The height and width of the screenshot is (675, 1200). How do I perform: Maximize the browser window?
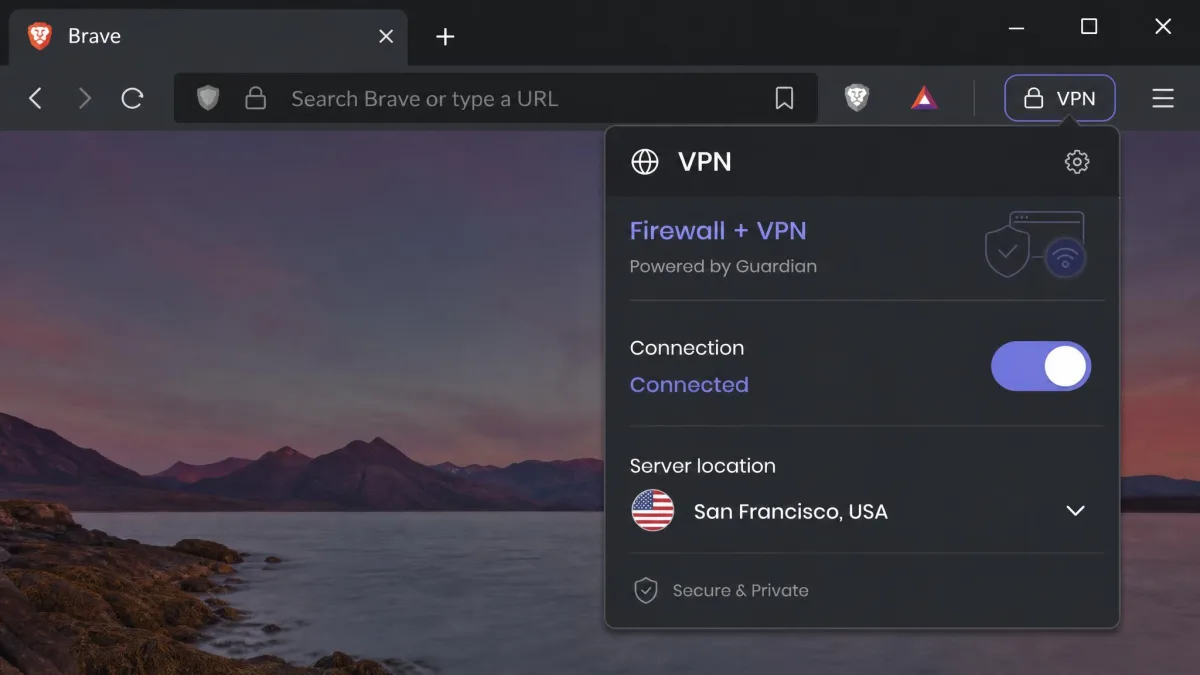pyautogui.click(x=1089, y=27)
